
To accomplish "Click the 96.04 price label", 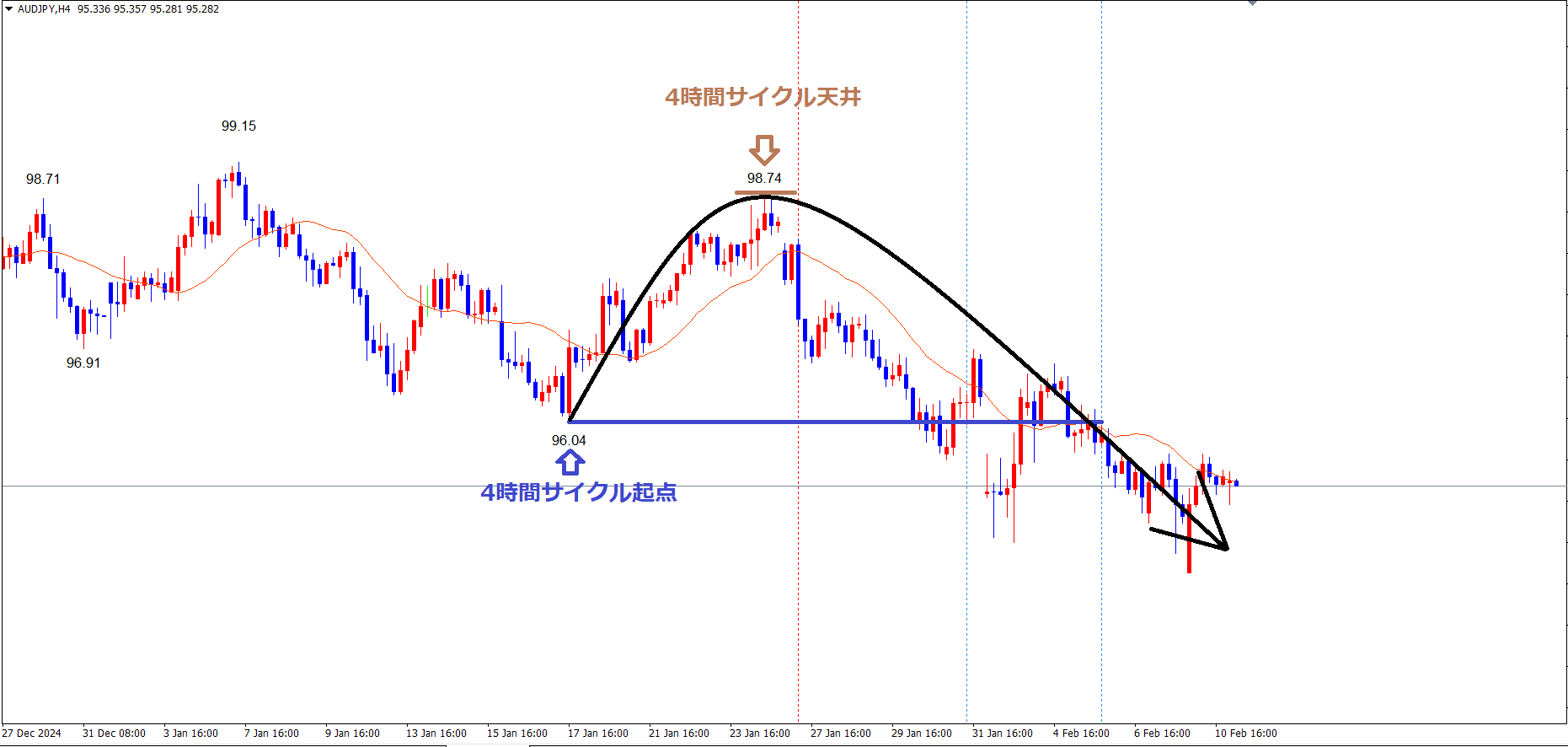I will 569,441.
